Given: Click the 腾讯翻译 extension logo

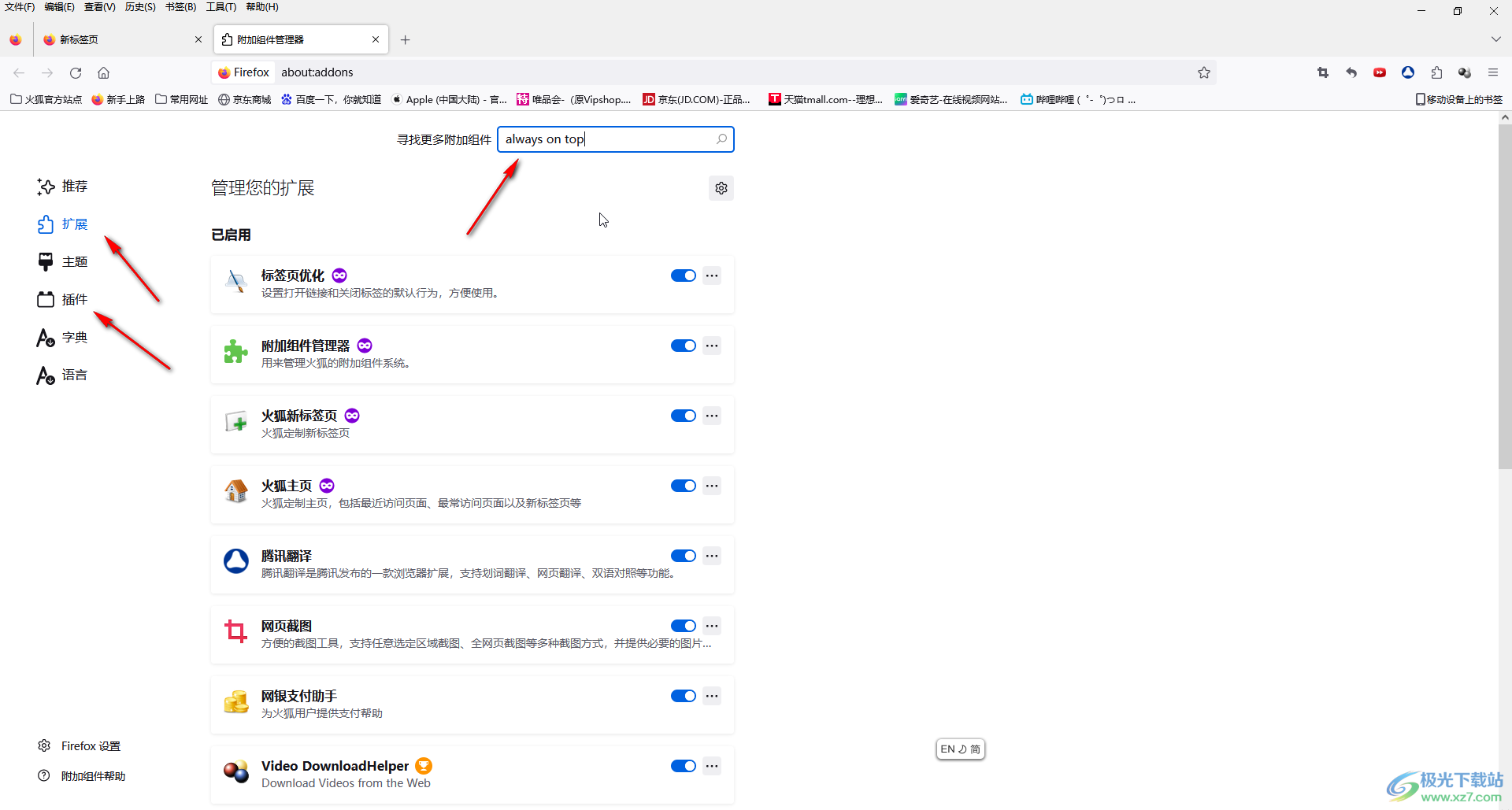Looking at the screenshot, I should pos(236,561).
